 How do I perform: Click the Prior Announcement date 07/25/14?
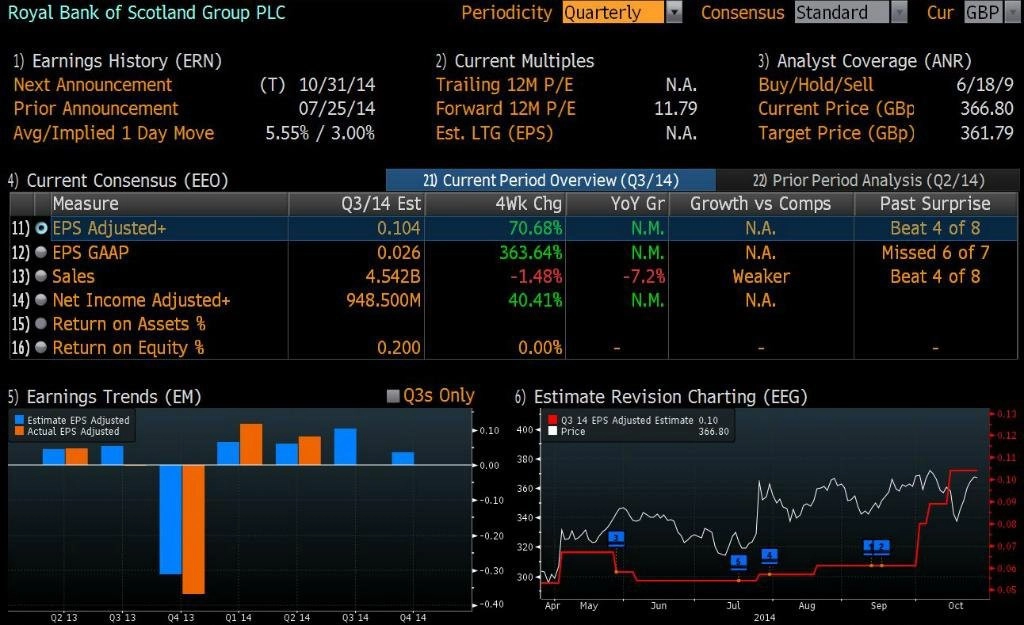pos(337,108)
